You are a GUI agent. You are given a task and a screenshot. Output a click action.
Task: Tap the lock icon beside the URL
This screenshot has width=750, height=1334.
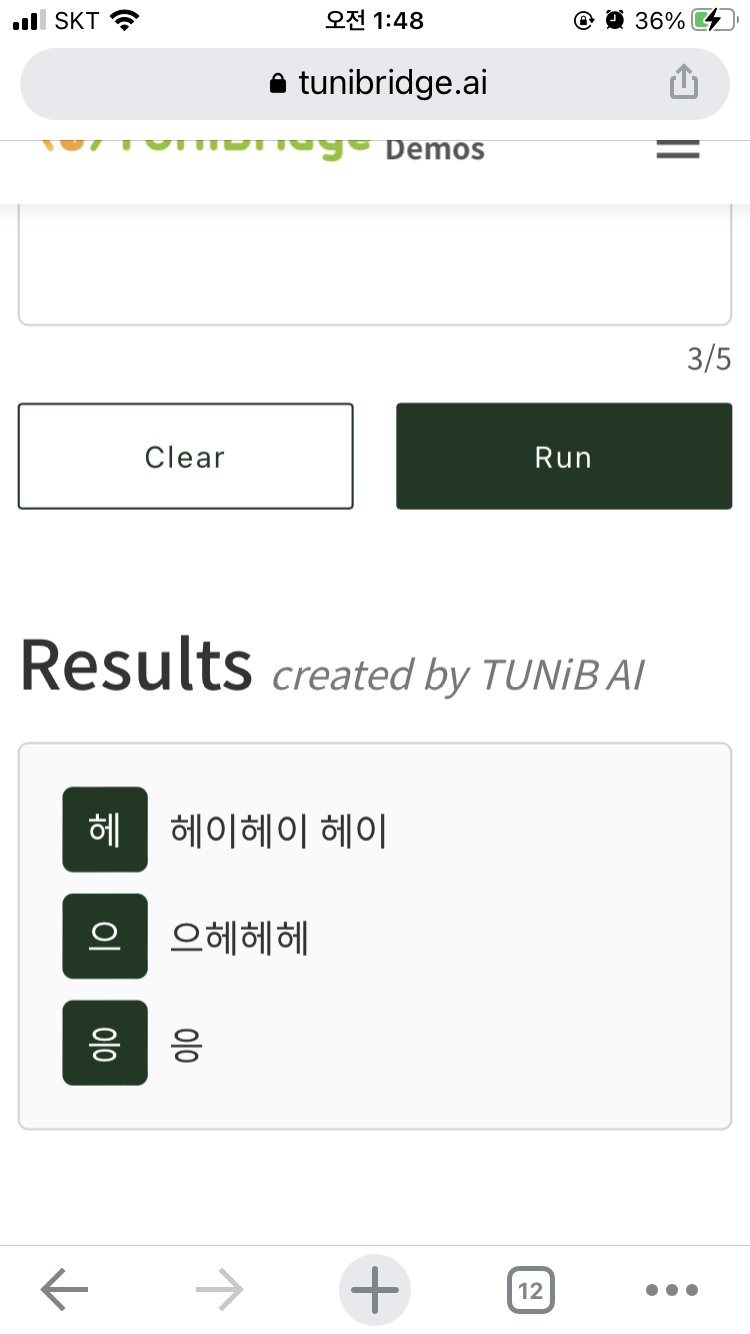(x=278, y=84)
